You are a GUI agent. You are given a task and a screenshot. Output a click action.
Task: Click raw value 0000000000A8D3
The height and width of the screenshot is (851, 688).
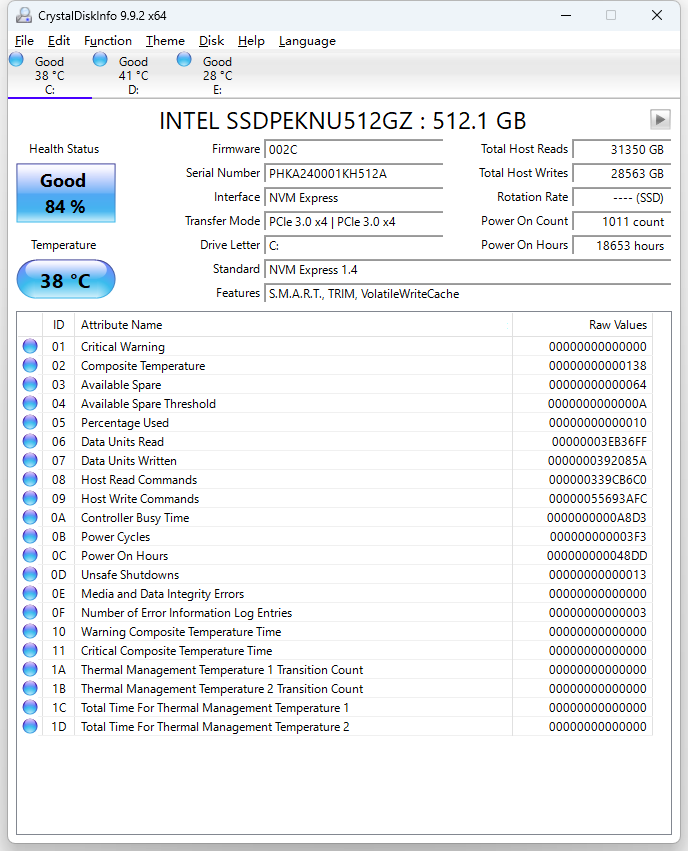(x=597, y=518)
